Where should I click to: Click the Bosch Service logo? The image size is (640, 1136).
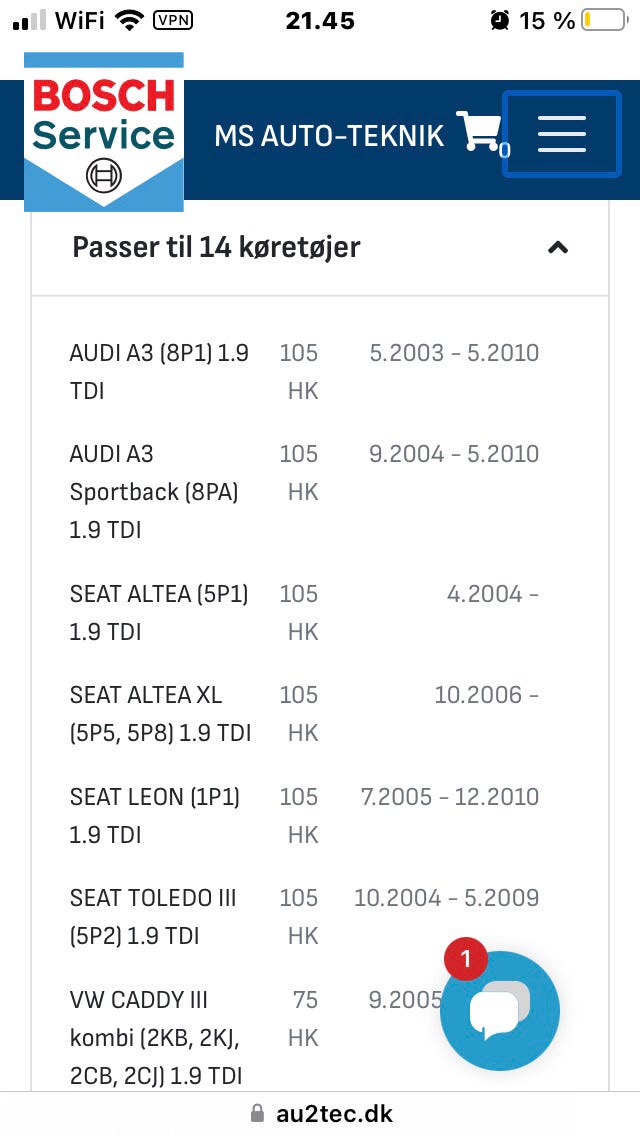tap(104, 132)
